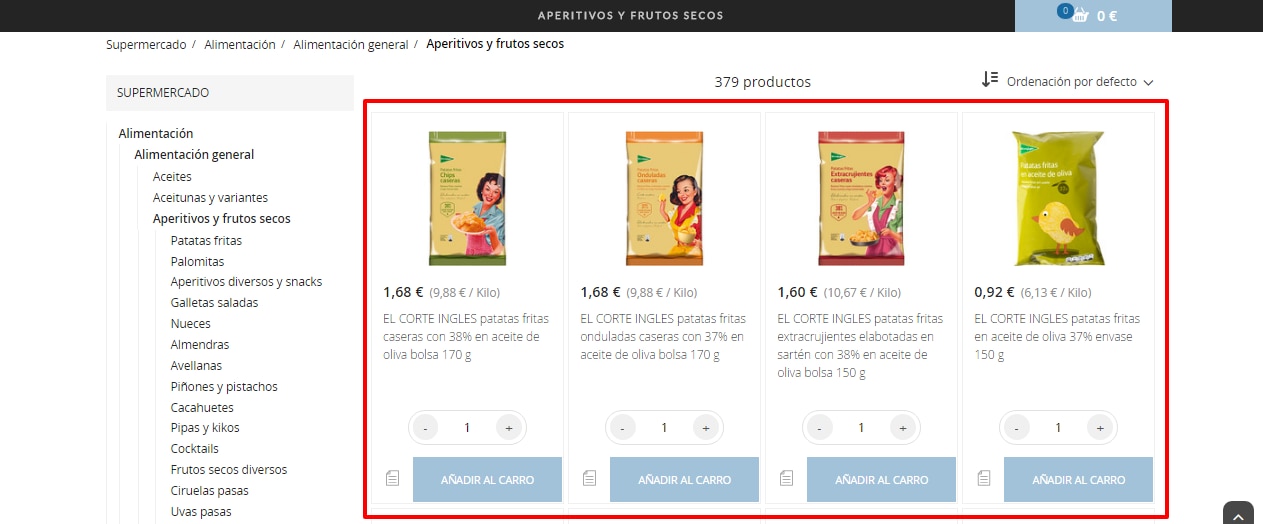Screen dimensions: 1263x524
Task: Add Chips caseras 170 g to cart
Action: pyautogui.click(x=487, y=480)
